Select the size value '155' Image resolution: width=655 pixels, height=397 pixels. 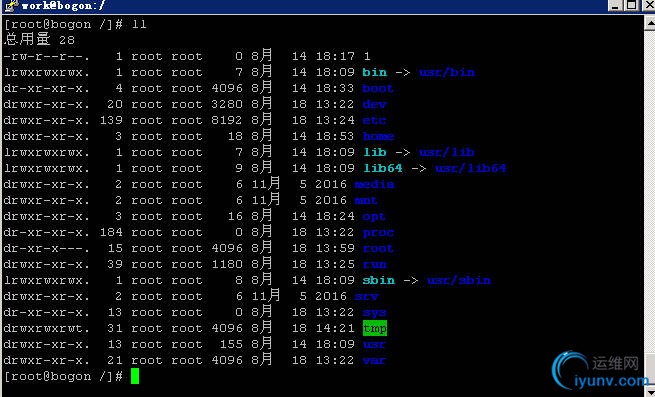(231, 344)
